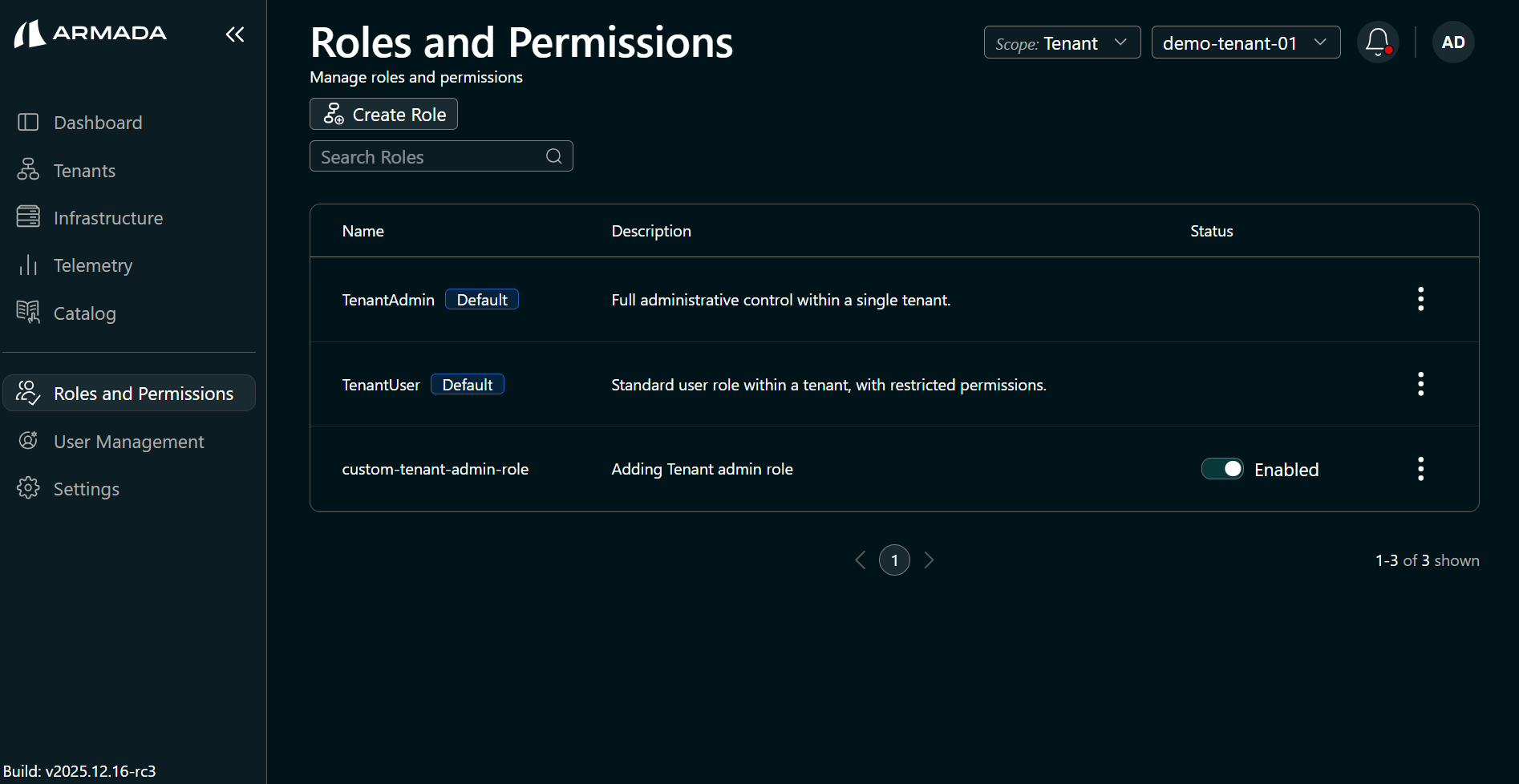Click the search magnifier in Search Roles
The image size is (1519, 784).
[553, 156]
